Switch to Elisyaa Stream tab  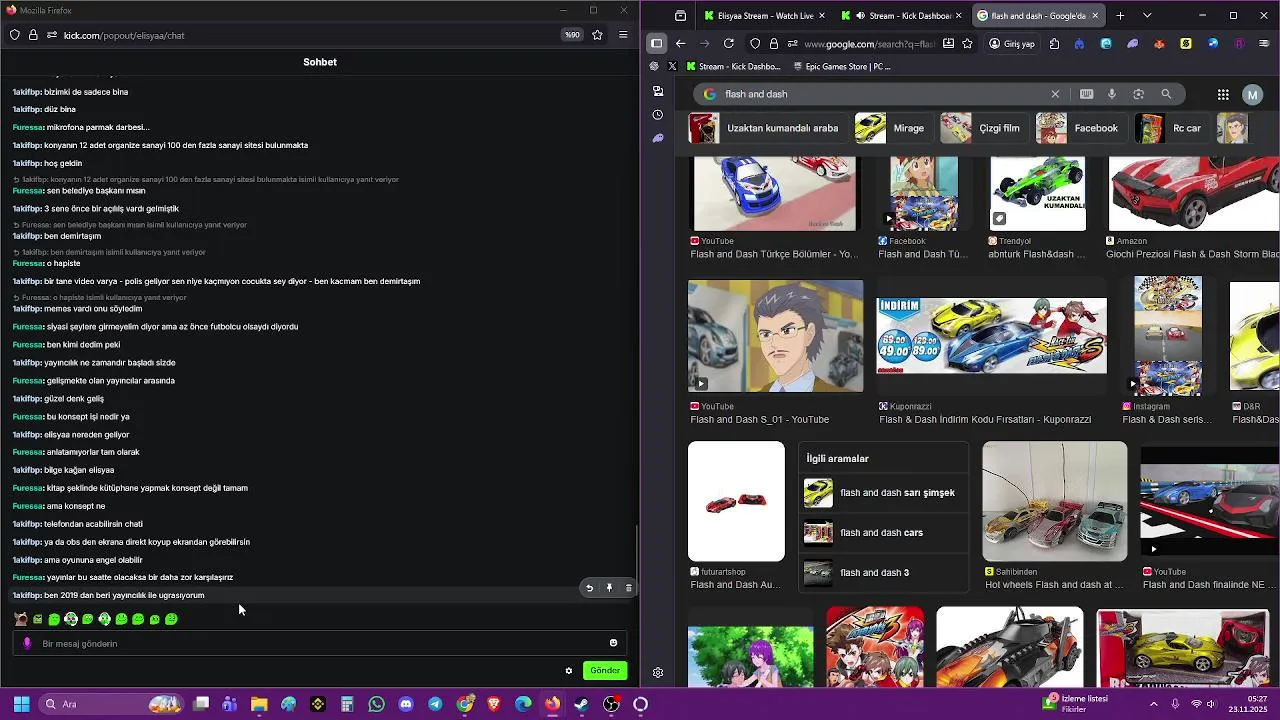tap(765, 16)
